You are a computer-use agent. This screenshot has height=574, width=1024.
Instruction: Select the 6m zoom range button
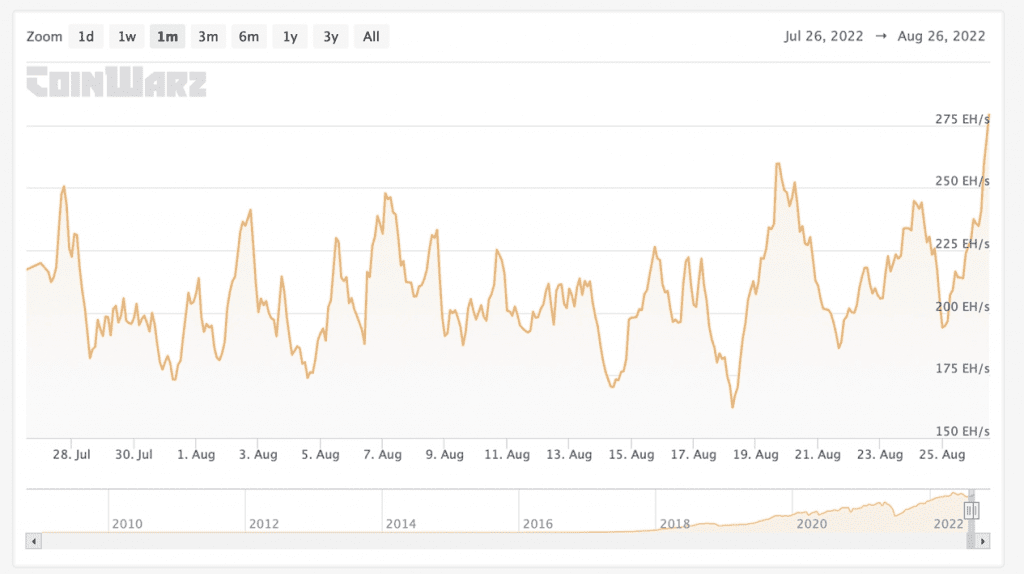point(248,37)
